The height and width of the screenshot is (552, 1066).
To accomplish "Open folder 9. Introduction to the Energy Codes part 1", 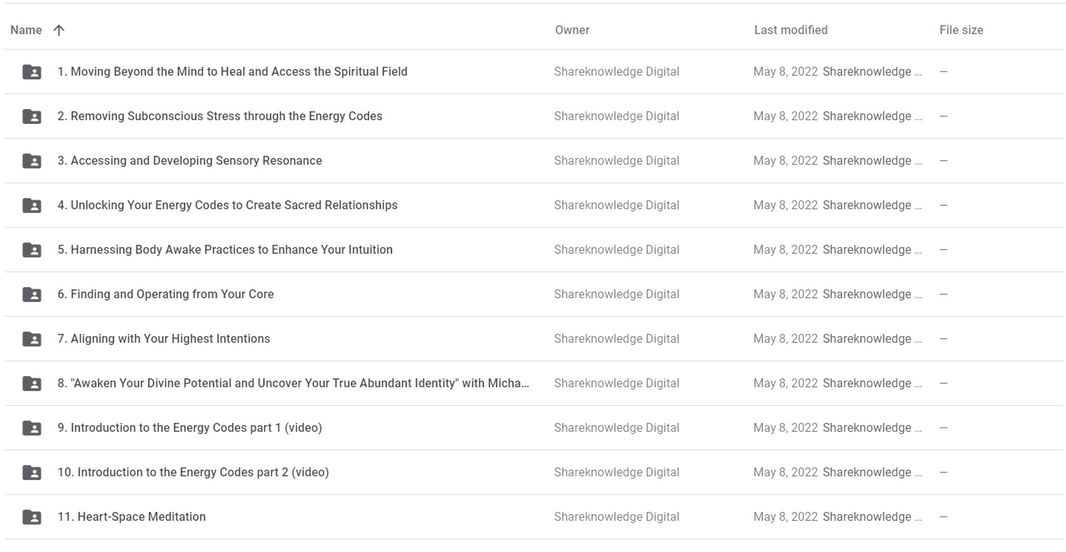I will [x=189, y=428].
